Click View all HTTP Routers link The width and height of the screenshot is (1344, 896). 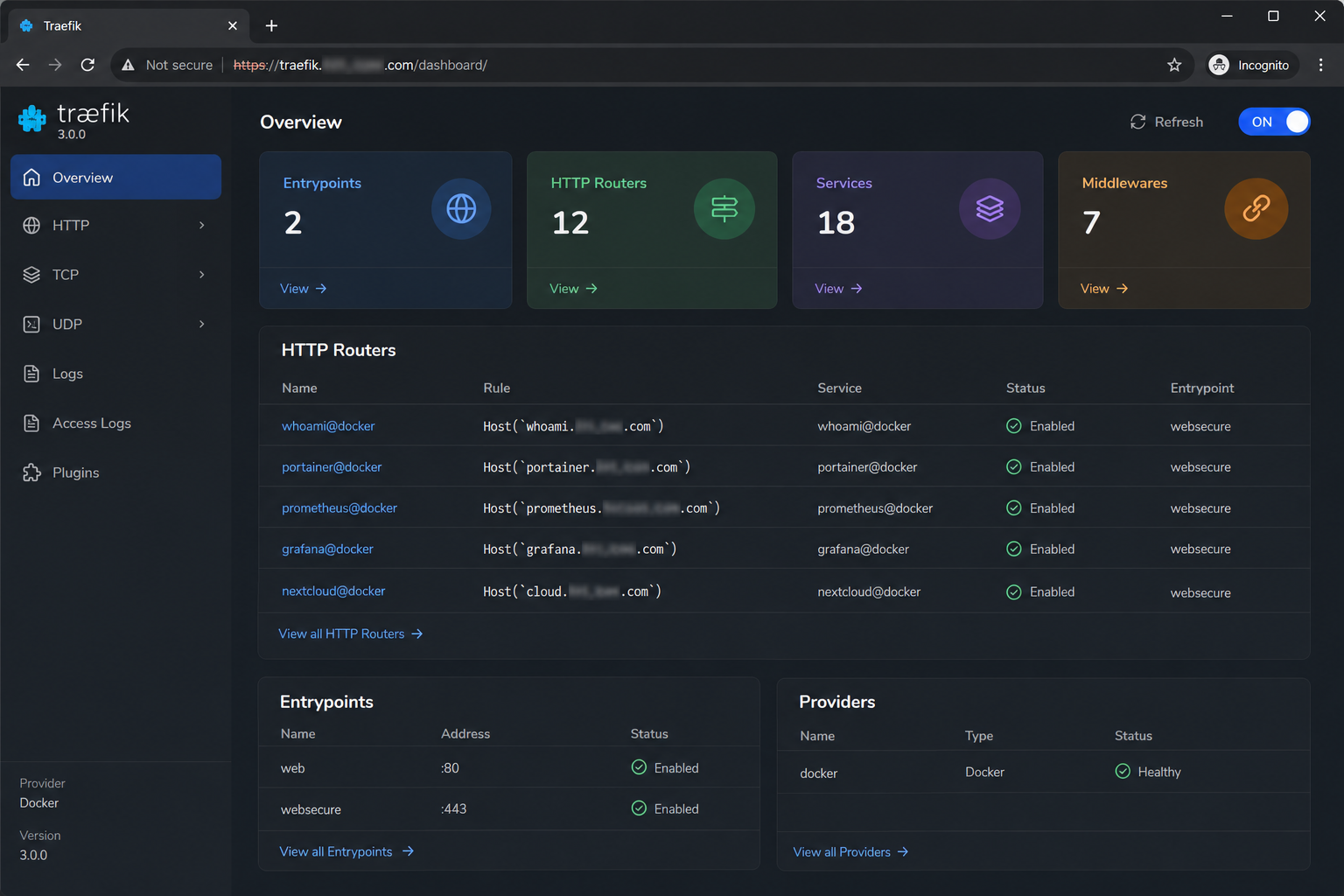pyautogui.click(x=351, y=633)
